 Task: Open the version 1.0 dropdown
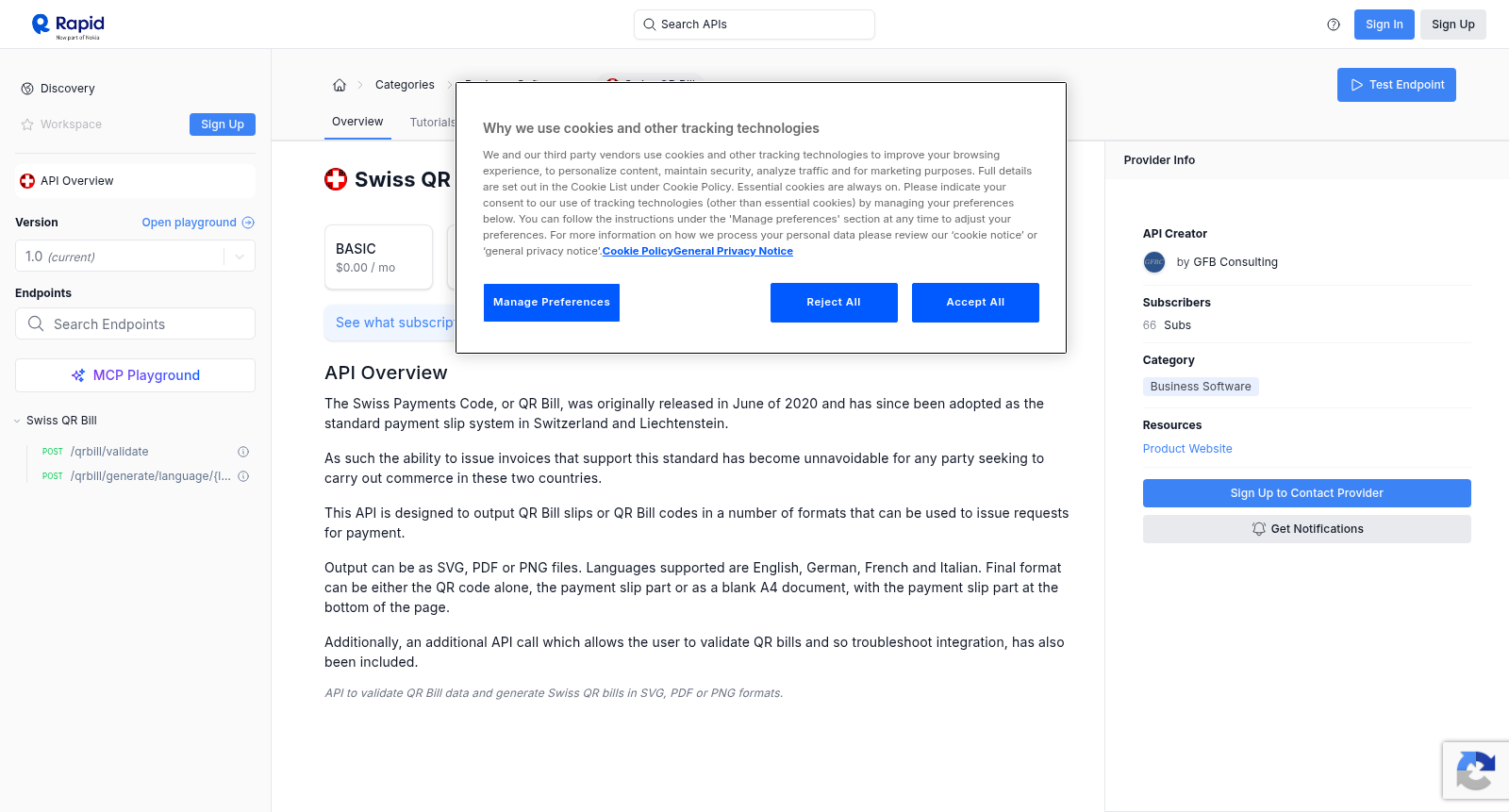[x=135, y=257]
